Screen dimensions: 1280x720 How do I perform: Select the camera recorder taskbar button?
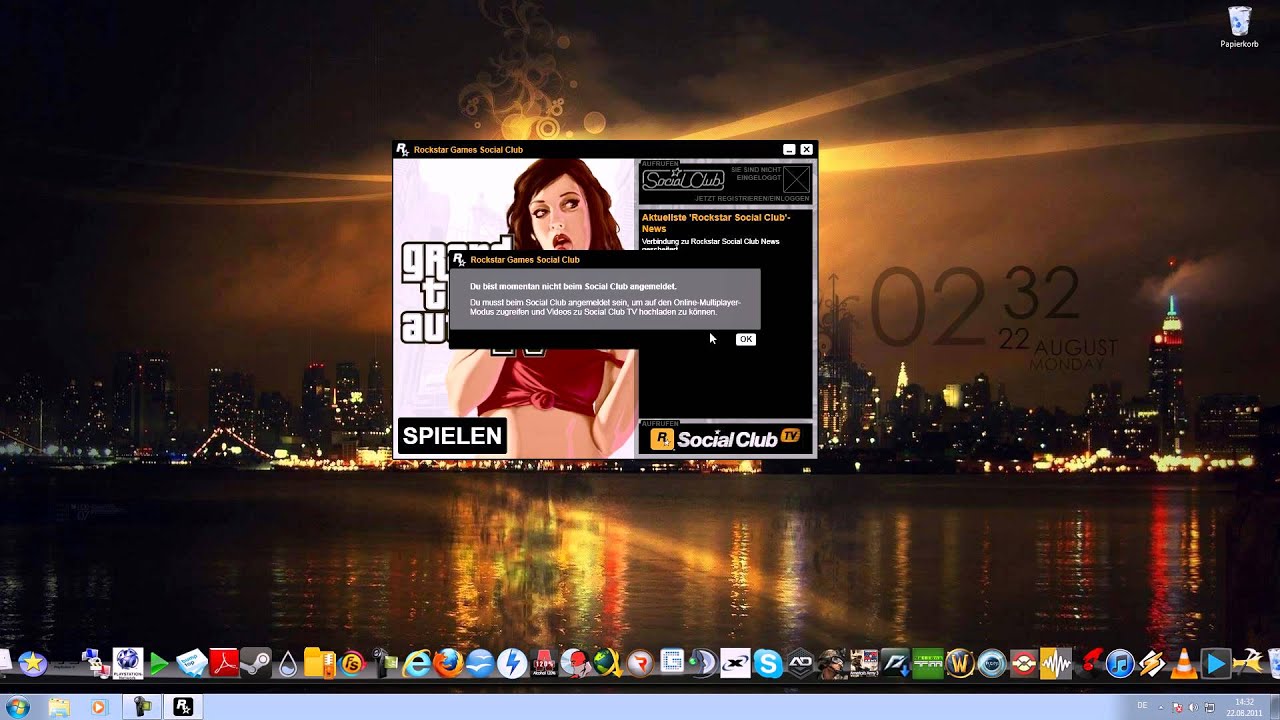click(x=144, y=707)
